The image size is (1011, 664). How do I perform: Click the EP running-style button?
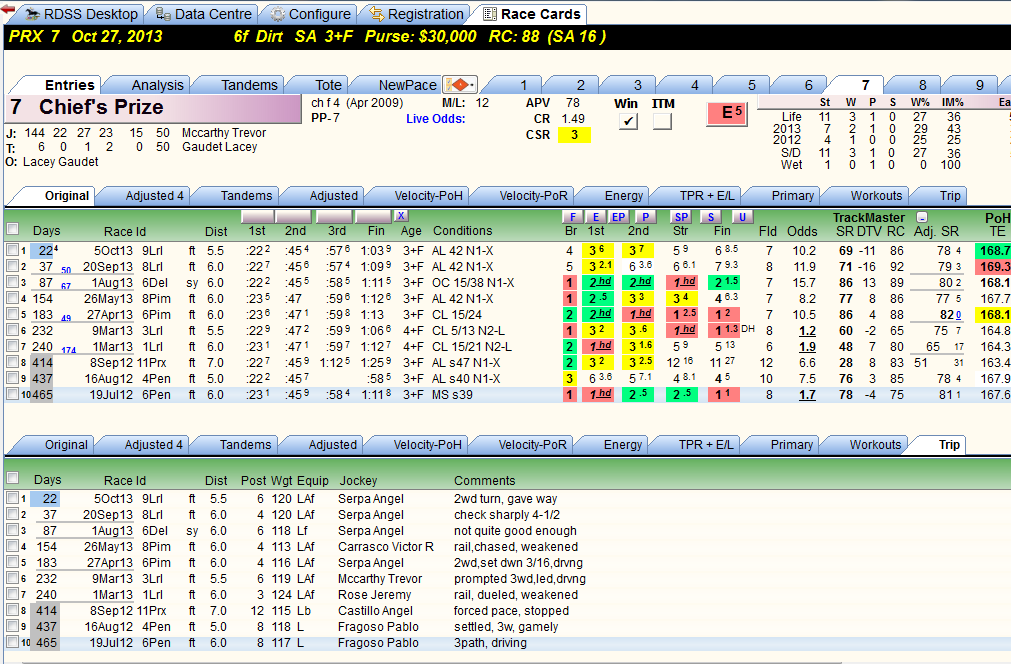[618, 217]
